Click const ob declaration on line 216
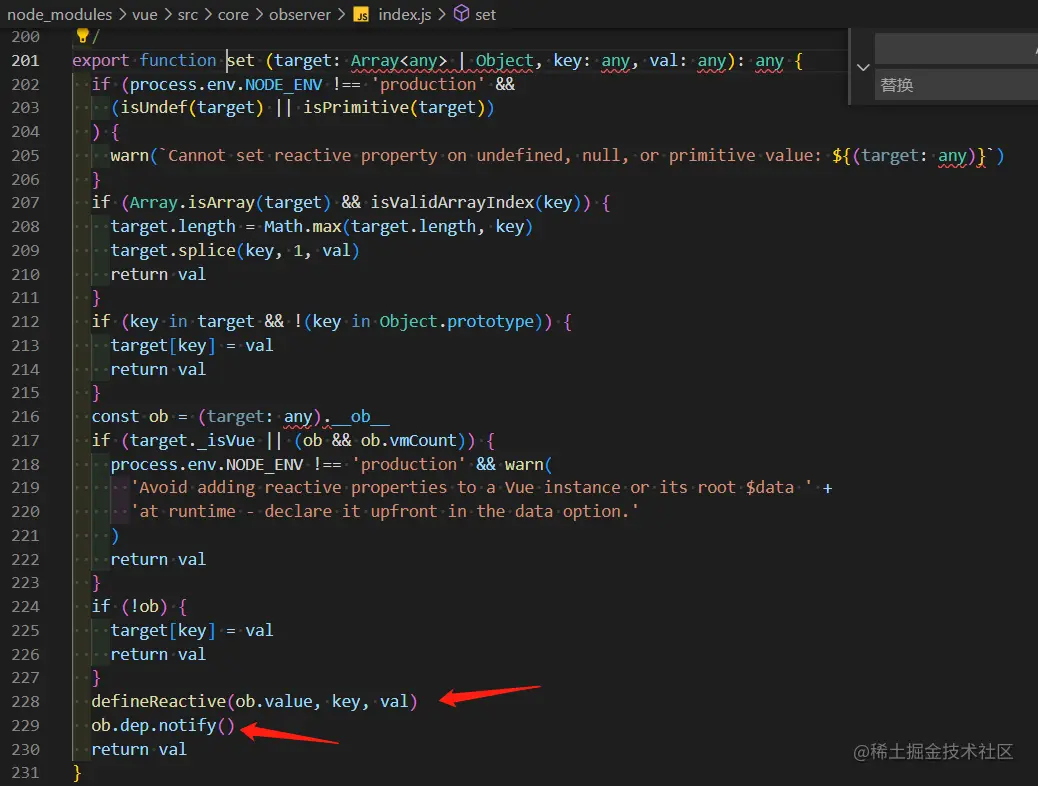This screenshot has width=1038, height=786. [x=130, y=417]
